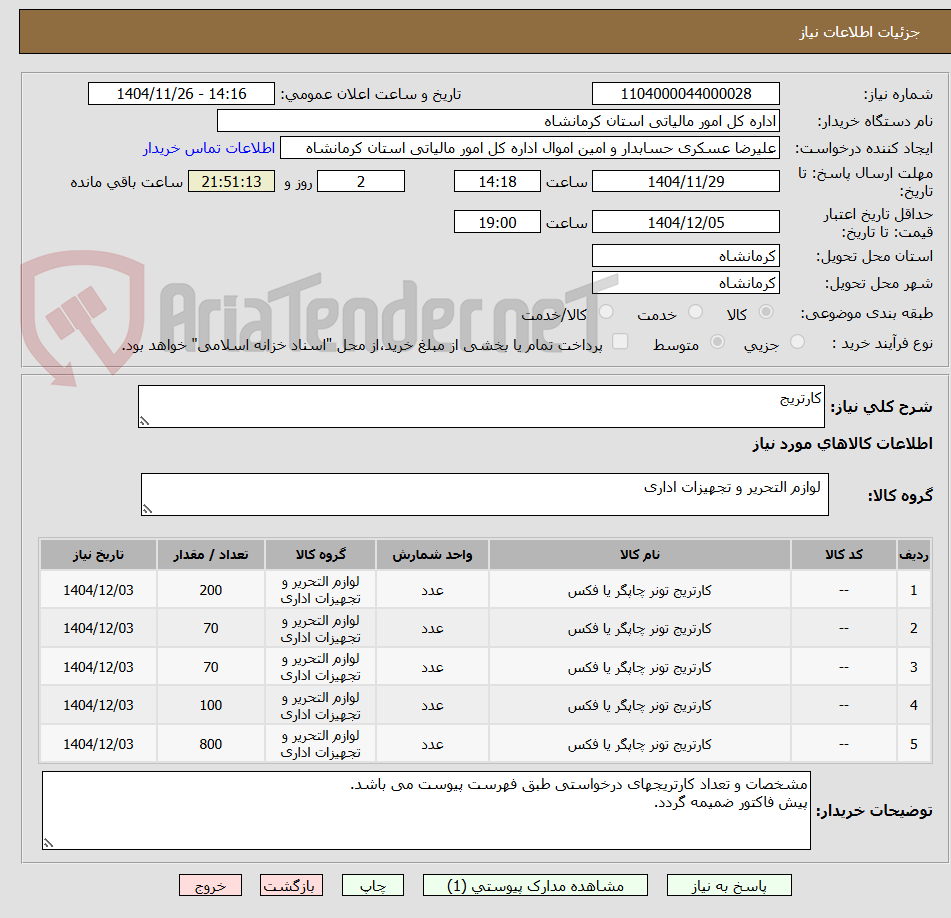Screen dimensions: 951x918
Task: Click the date 1404/12/03 in row 2
Action: point(98,628)
